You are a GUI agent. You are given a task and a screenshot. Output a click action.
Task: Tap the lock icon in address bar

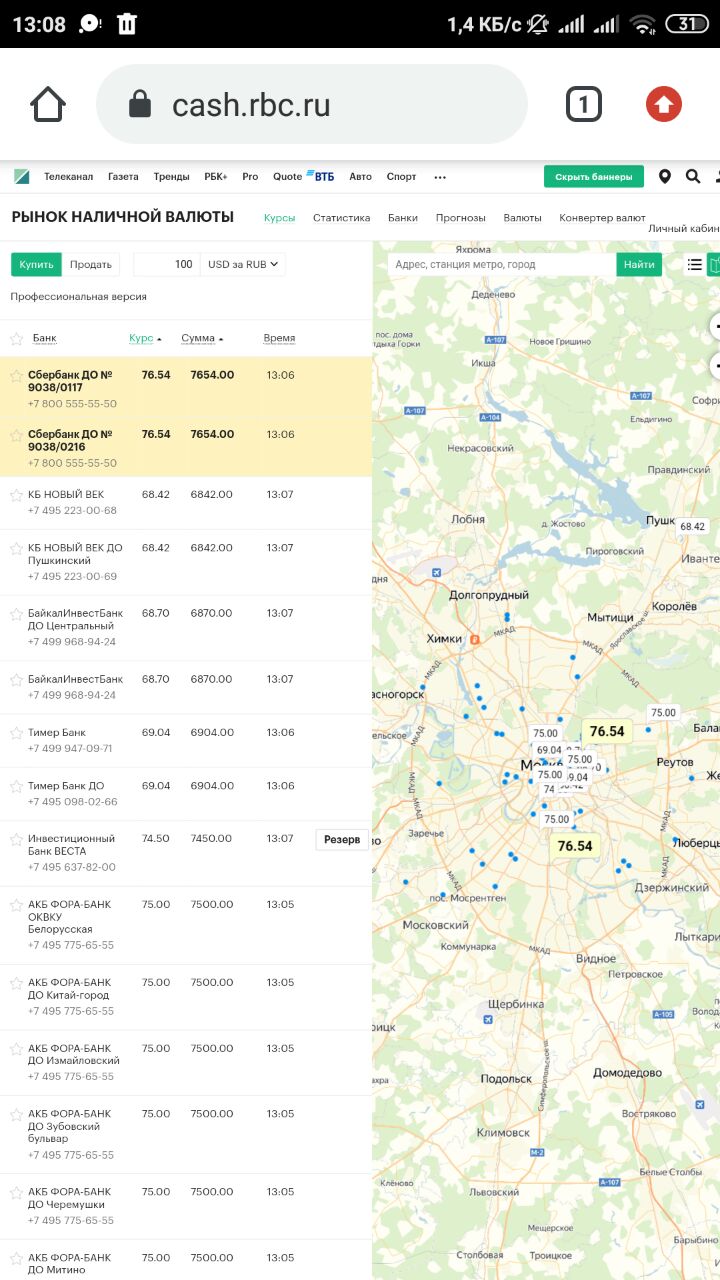coord(141,104)
